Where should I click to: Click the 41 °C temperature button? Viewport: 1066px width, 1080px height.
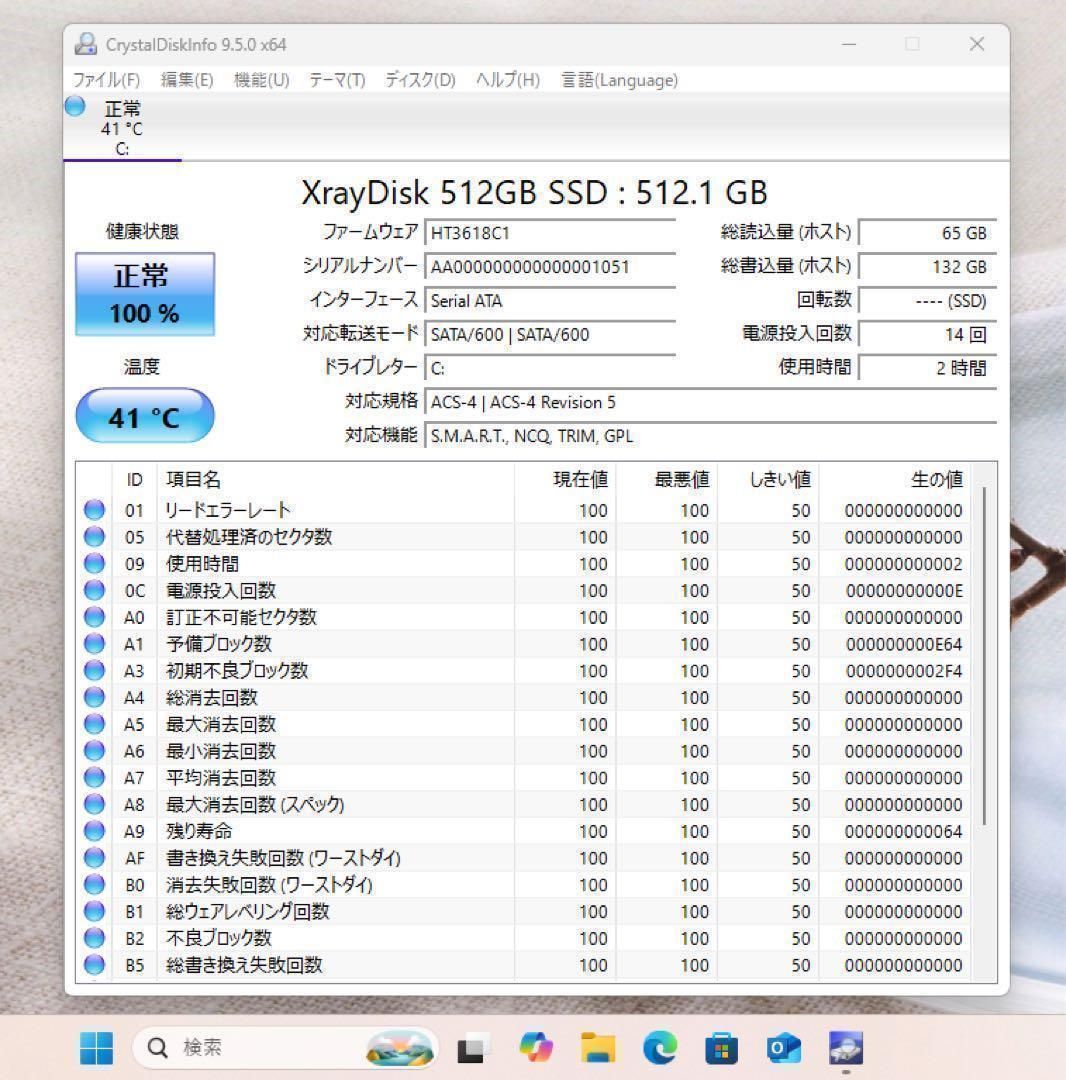click(x=144, y=417)
